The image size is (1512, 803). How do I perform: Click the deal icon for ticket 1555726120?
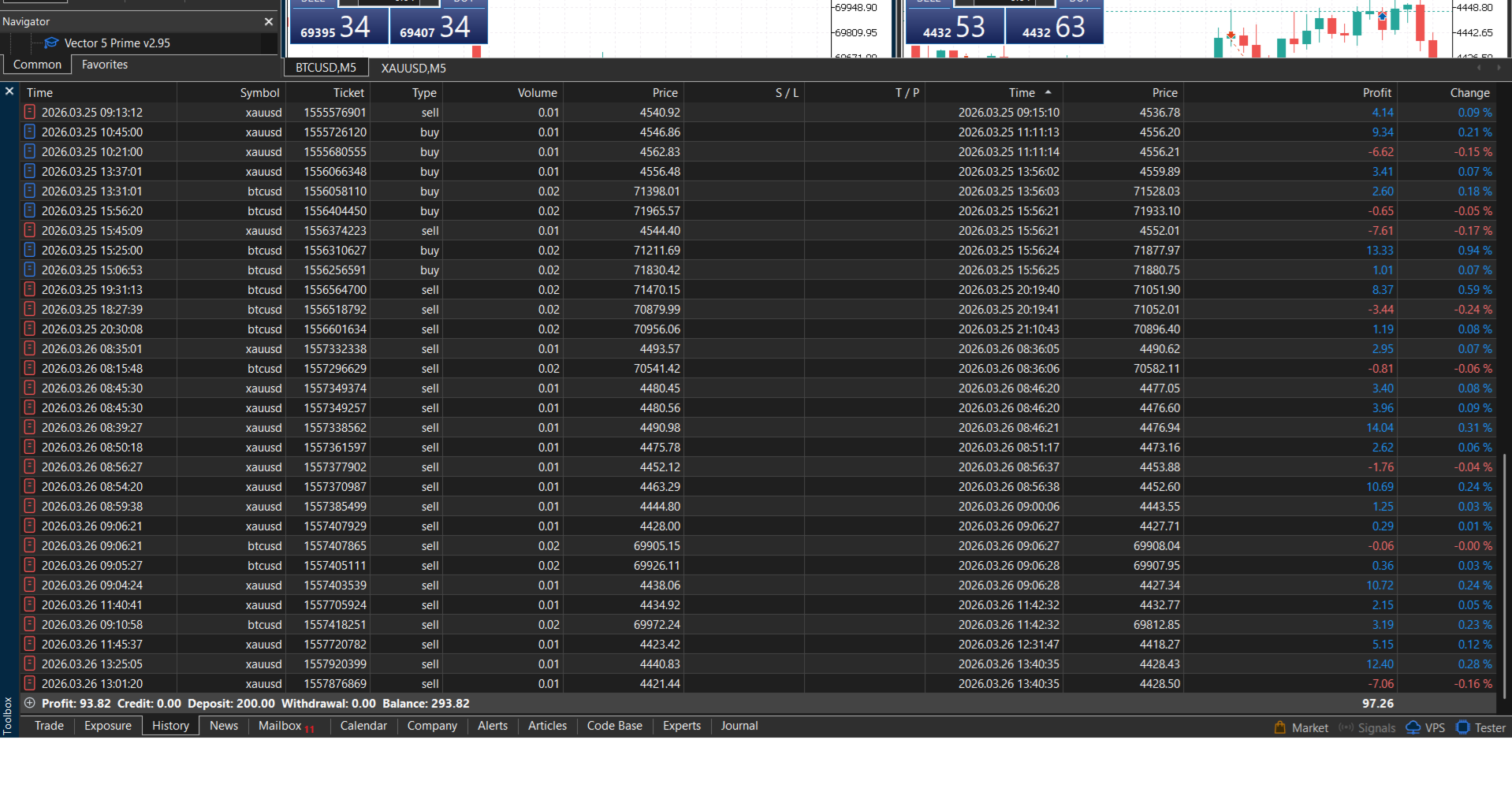[x=30, y=132]
